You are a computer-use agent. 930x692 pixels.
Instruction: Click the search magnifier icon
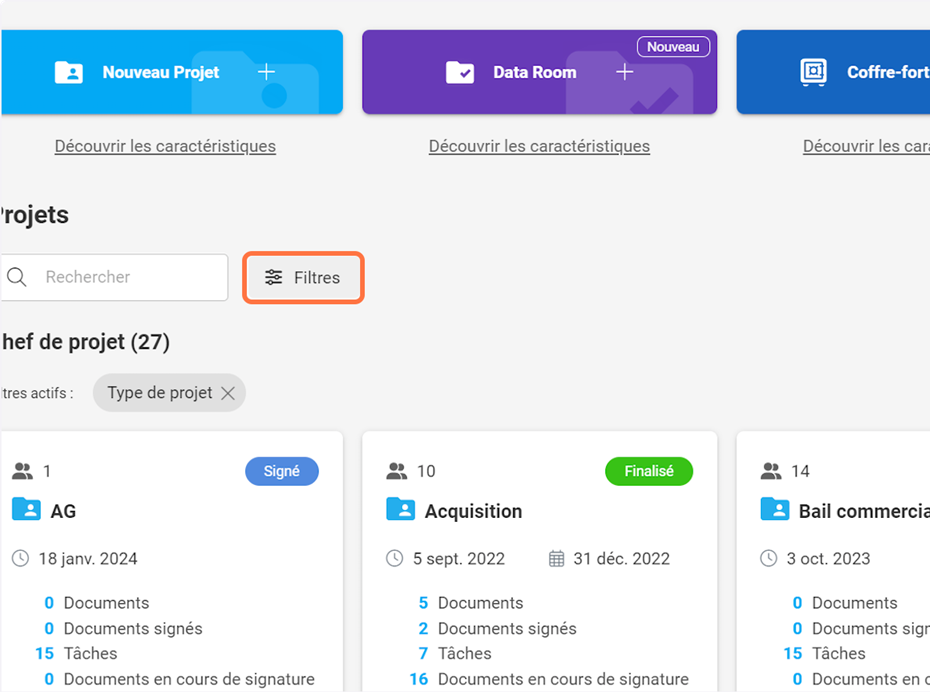pyautogui.click(x=17, y=277)
